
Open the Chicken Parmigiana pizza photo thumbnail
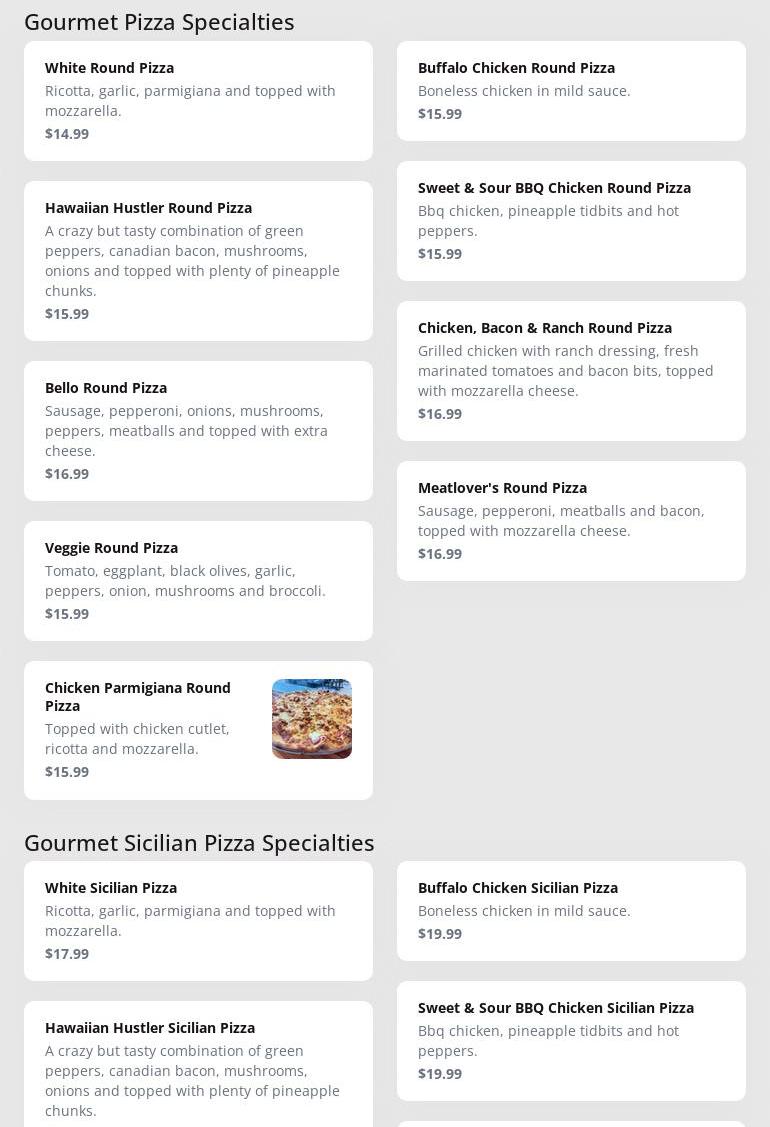[311, 719]
